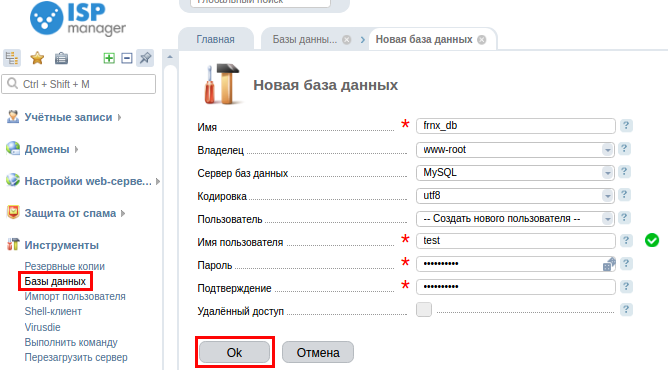The image size is (668, 370).
Task: Click the global search field at top
Action: pyautogui.click(x=260, y=2)
